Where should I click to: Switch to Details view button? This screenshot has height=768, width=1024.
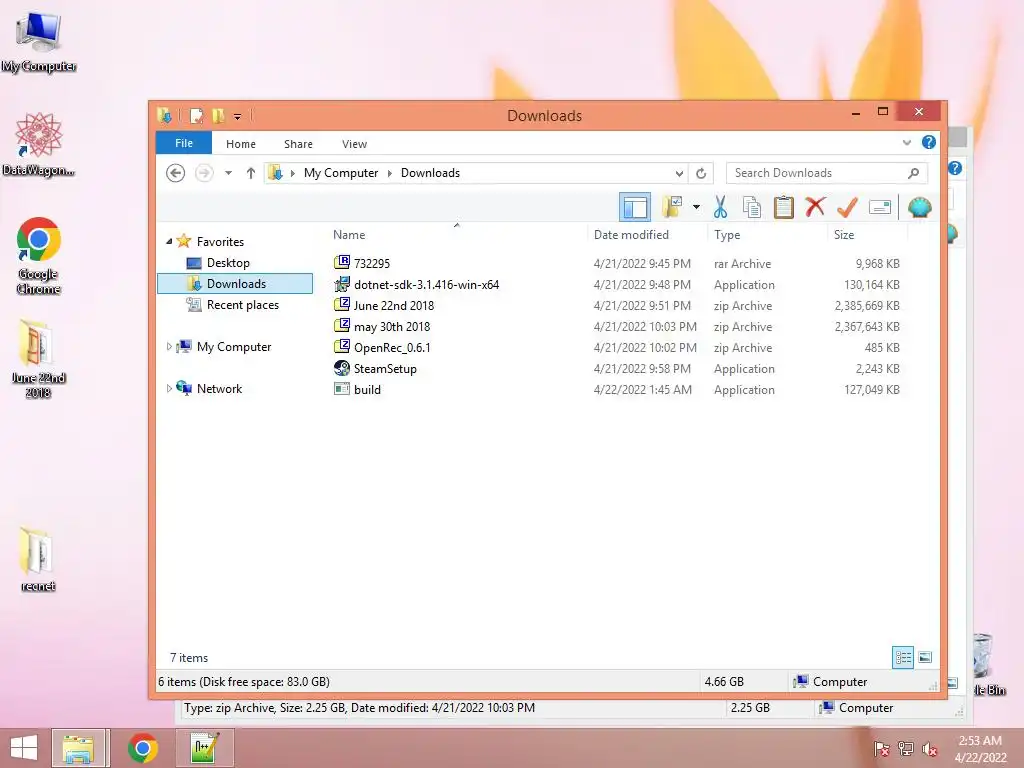903,658
